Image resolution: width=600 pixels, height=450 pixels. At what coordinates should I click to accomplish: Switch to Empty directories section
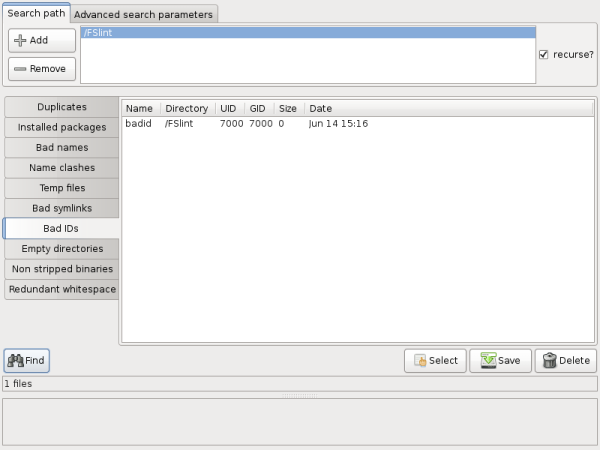(62, 248)
